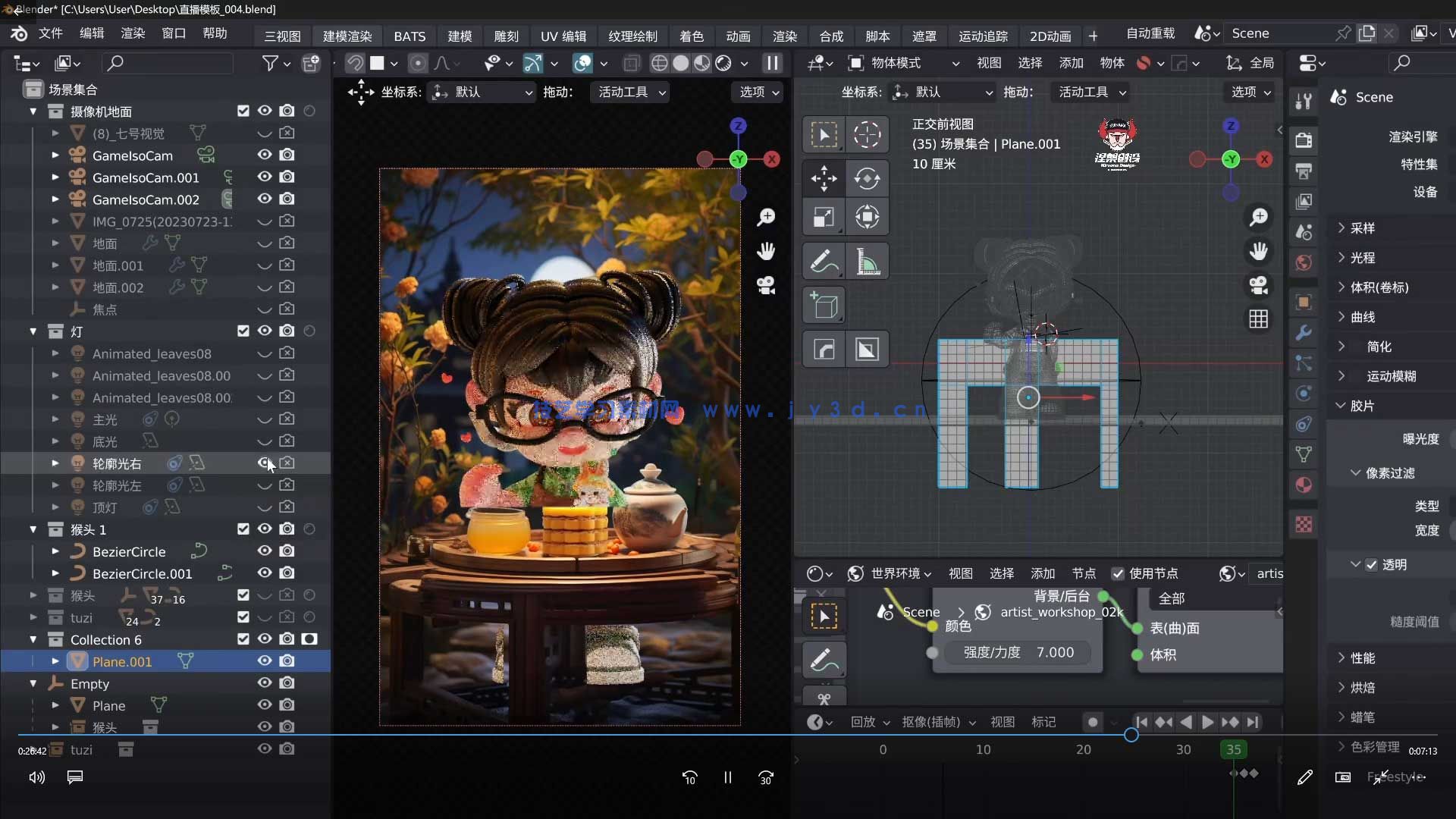Toggle camera view icon in right viewport
The image size is (1456, 819).
point(1259,285)
